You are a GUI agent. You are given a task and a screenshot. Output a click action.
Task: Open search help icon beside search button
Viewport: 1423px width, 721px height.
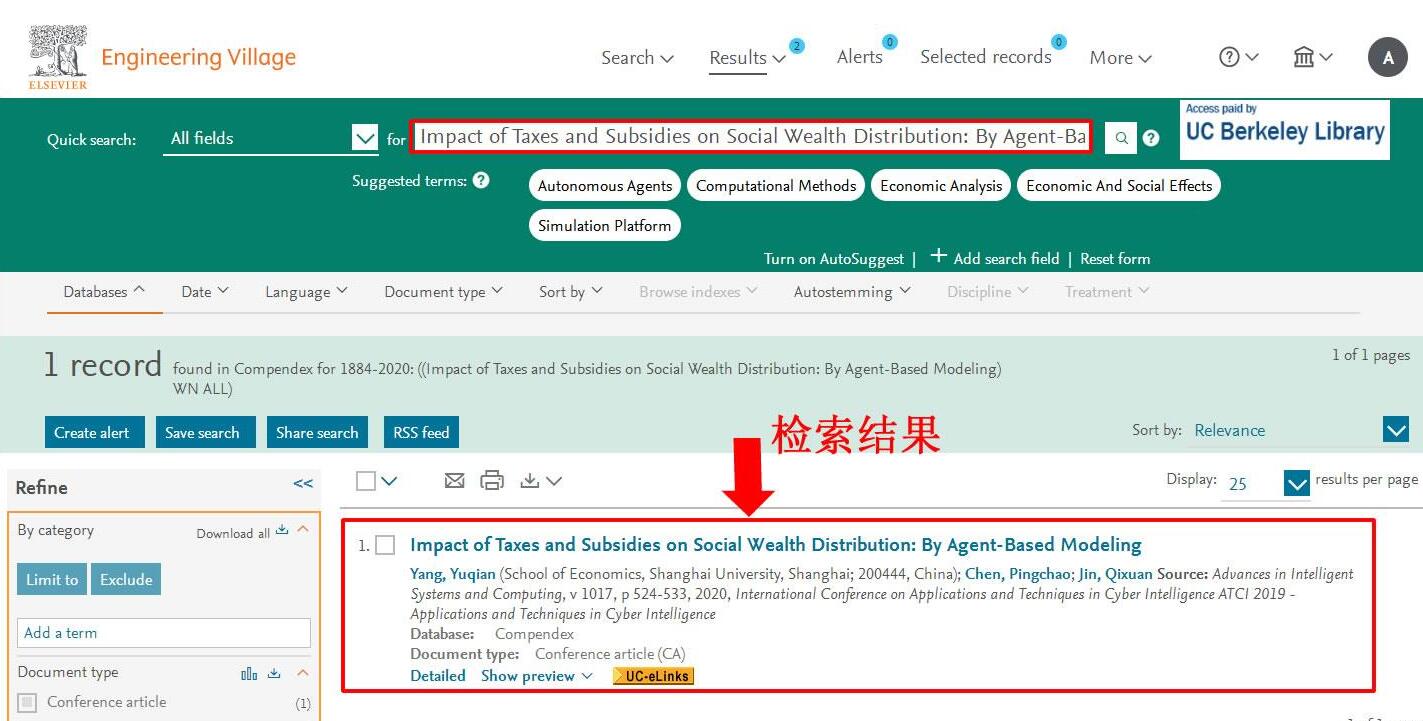[1151, 138]
